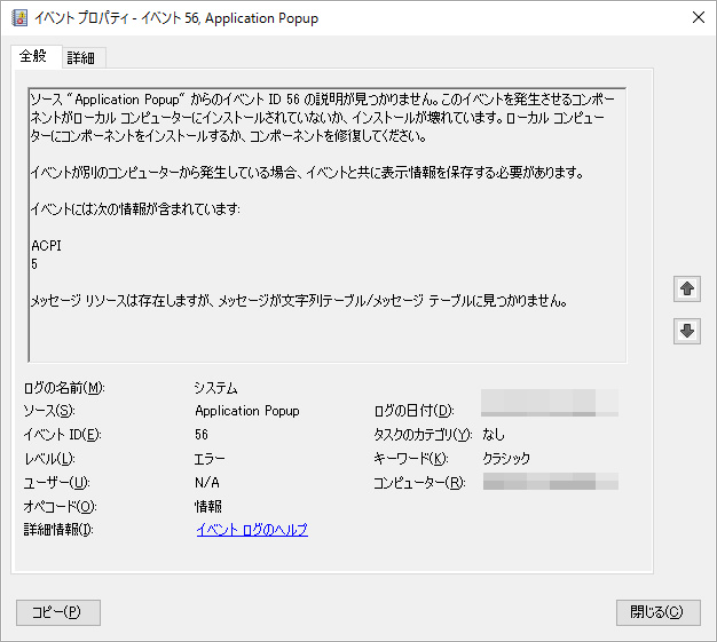Click the event ID value 56
Screen dimensions: 717x642
click(x=202, y=435)
